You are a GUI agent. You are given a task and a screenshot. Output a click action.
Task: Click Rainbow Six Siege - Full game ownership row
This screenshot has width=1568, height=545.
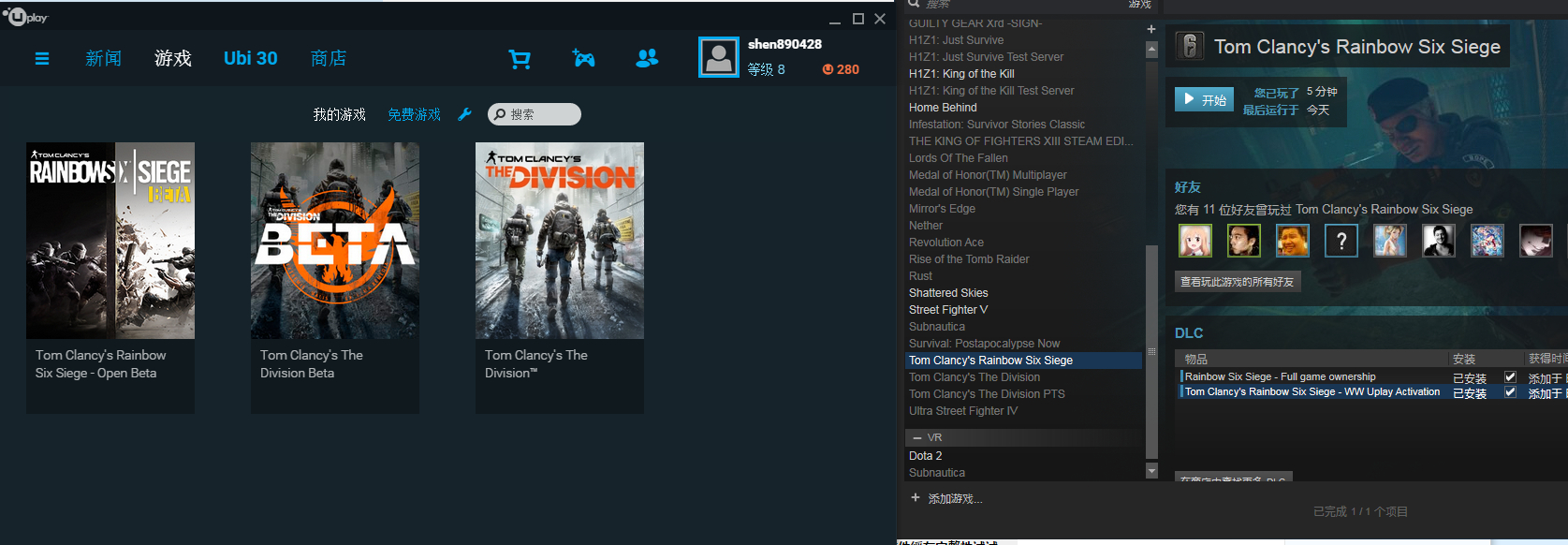click(x=1371, y=377)
